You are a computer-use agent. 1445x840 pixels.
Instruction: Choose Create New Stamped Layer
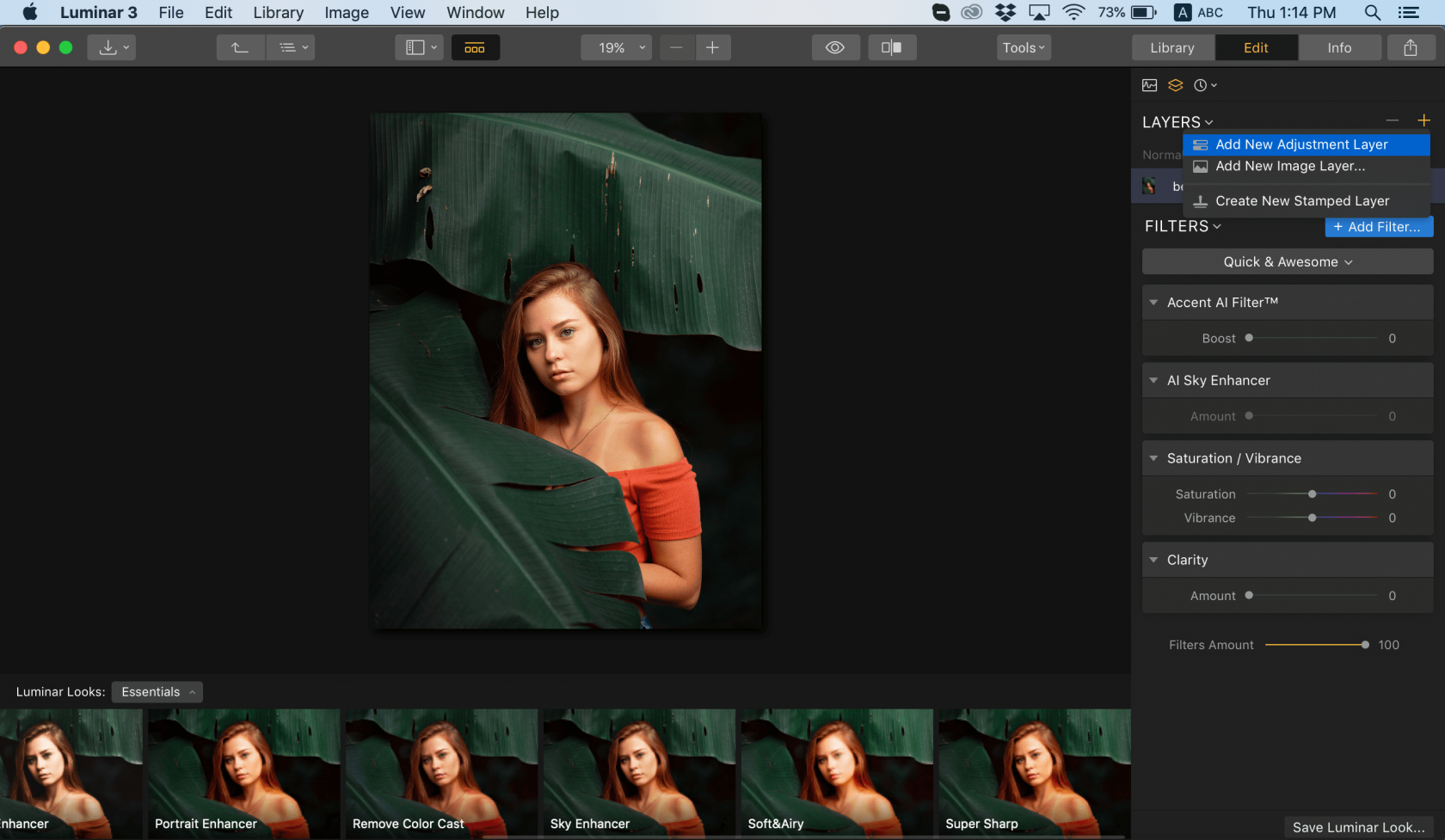point(1301,201)
